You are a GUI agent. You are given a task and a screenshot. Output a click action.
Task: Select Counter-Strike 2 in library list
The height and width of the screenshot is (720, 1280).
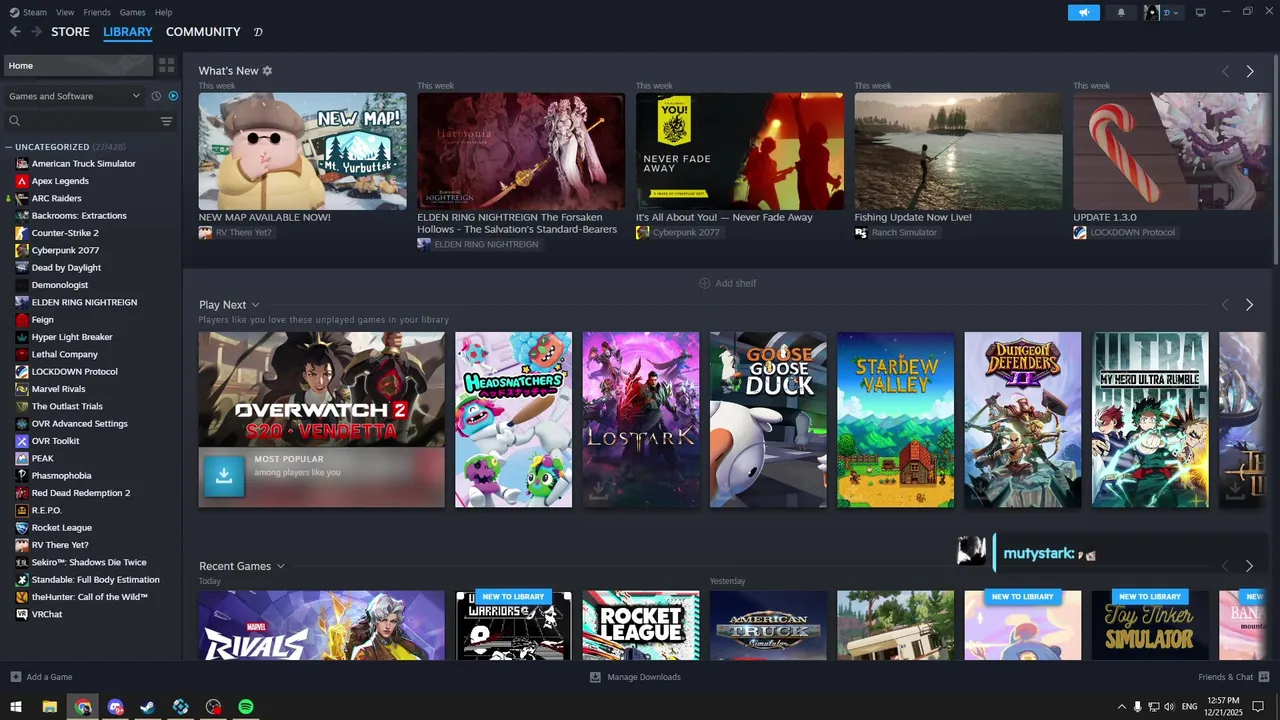65,233
